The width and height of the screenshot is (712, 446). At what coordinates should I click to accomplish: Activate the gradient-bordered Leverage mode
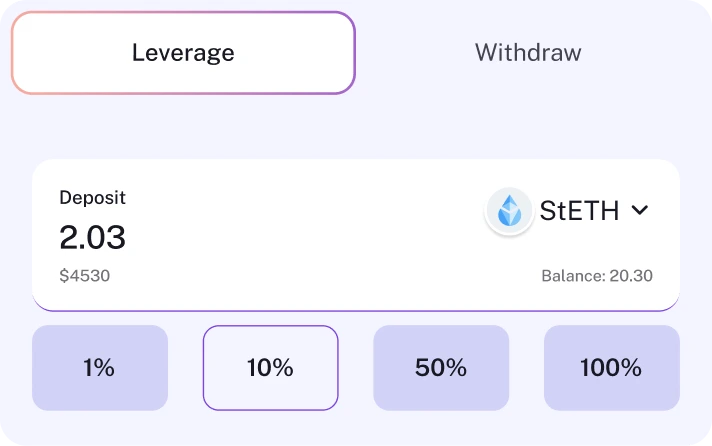tap(183, 53)
